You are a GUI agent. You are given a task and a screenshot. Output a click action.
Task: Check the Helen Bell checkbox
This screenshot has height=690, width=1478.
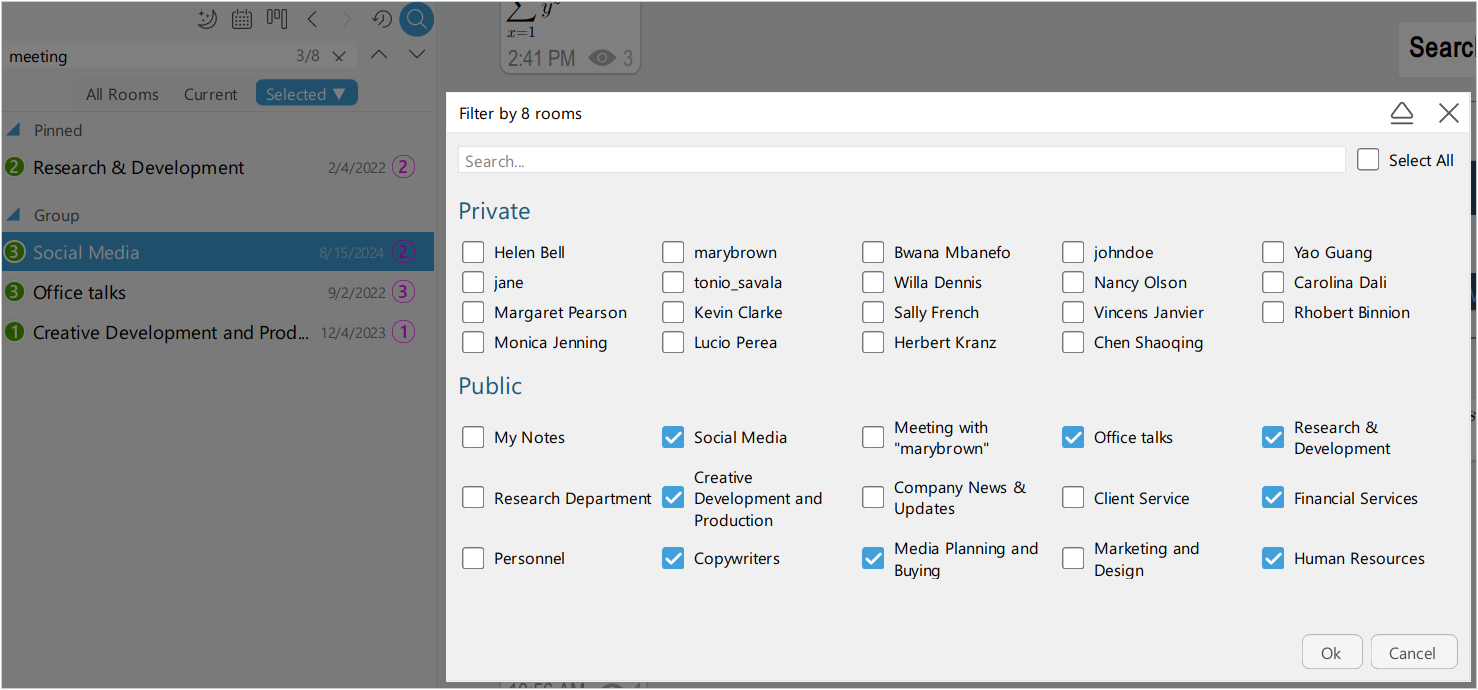coord(473,252)
